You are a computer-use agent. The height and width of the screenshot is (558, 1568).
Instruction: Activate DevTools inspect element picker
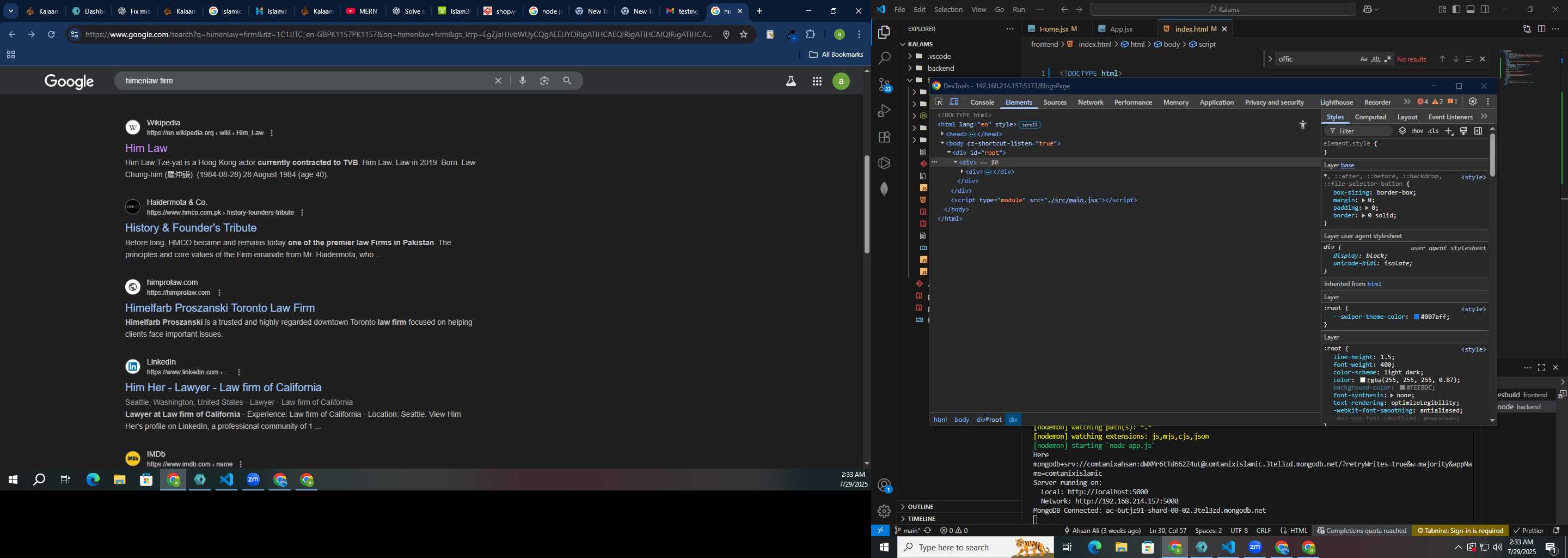click(x=939, y=102)
